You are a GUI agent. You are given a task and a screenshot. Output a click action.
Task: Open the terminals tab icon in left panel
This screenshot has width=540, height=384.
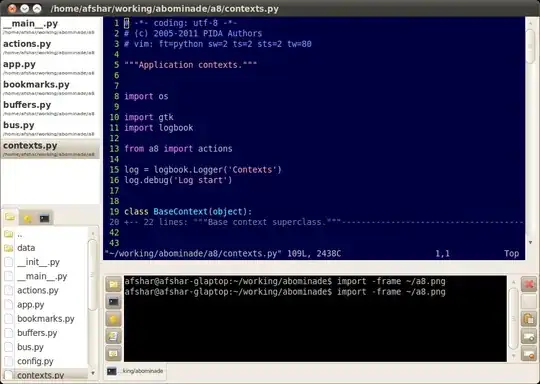click(x=44, y=218)
